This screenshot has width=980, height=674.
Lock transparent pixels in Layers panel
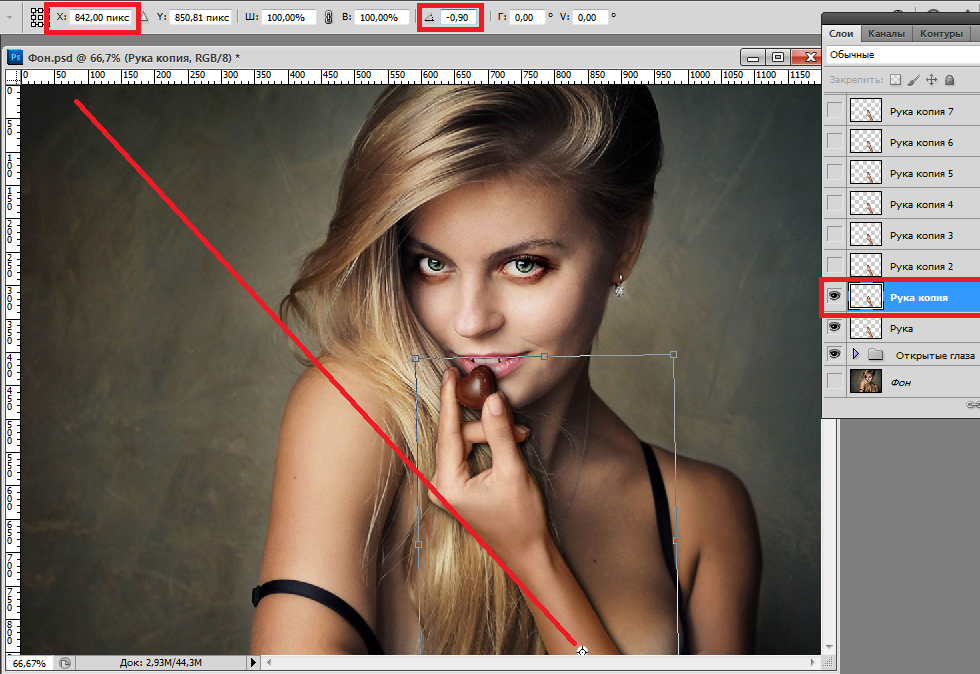[896, 79]
